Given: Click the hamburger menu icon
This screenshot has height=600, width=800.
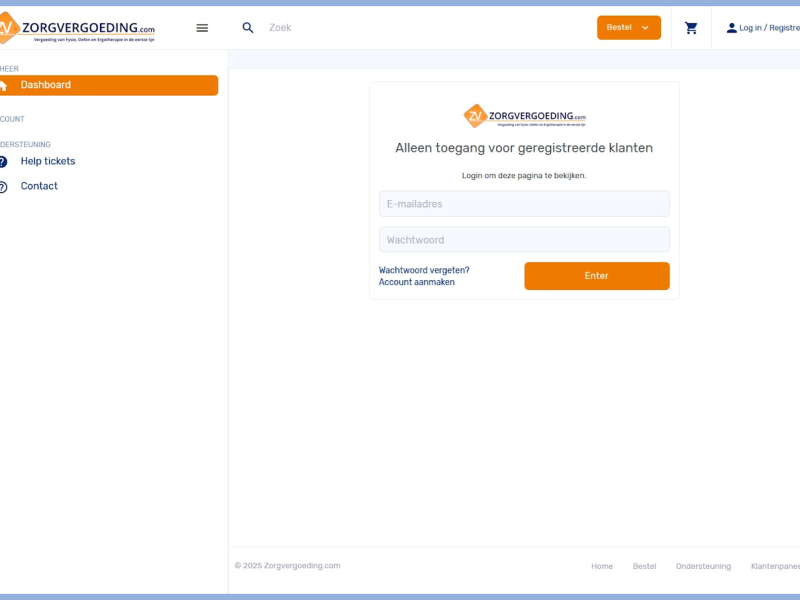Looking at the screenshot, I should [202, 28].
